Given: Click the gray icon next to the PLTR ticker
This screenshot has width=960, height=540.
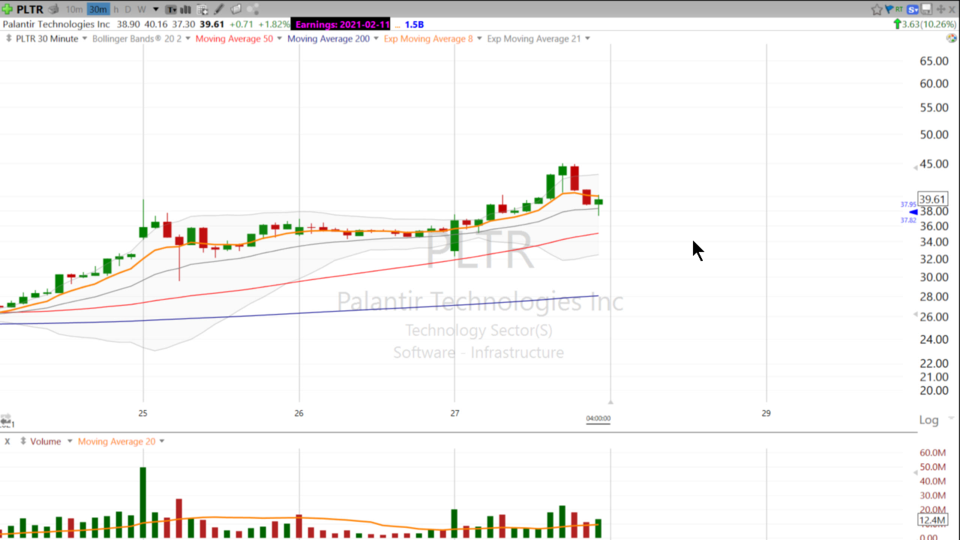Looking at the screenshot, I should point(54,9).
